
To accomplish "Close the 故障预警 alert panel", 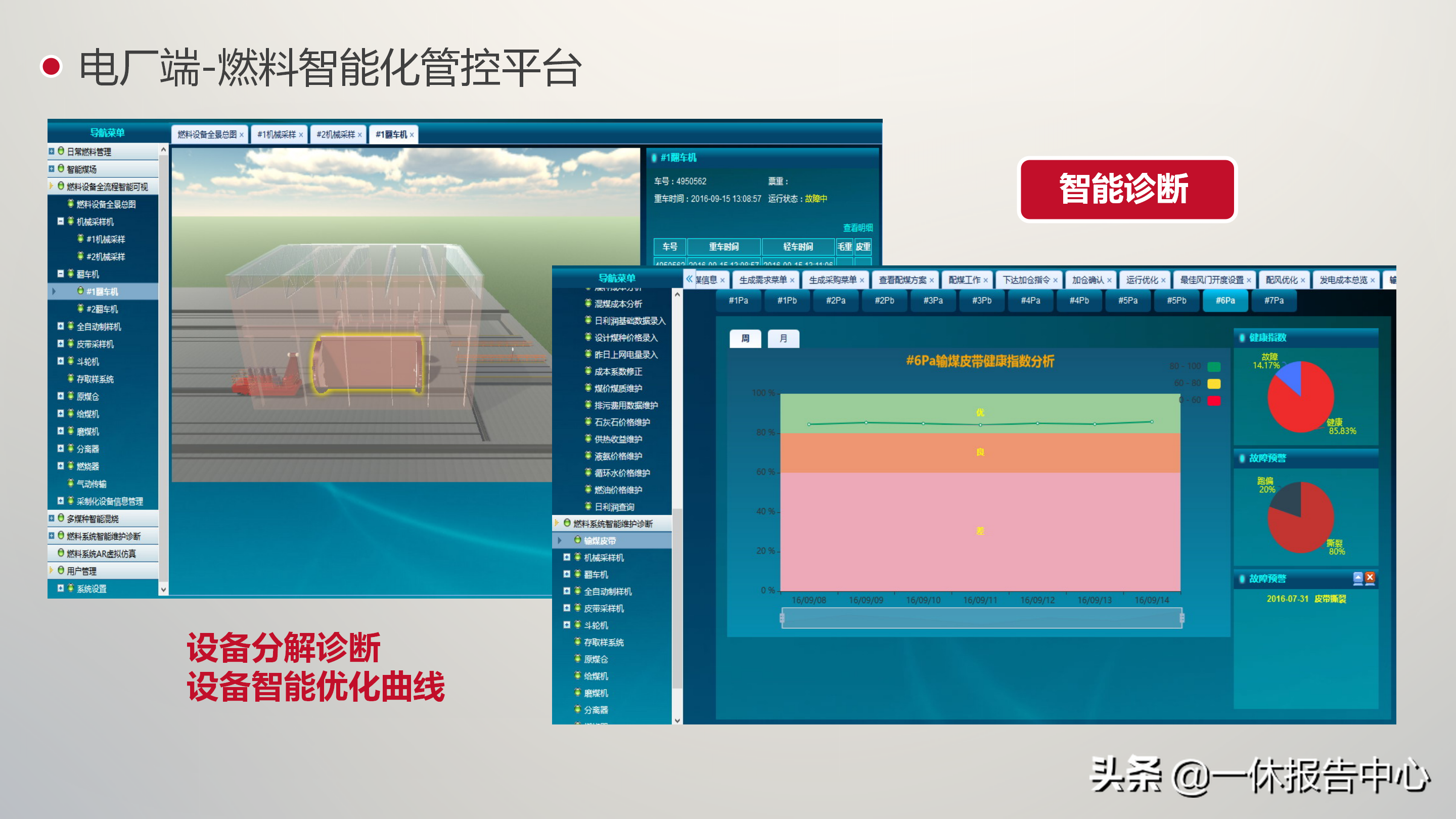I will click(1370, 578).
